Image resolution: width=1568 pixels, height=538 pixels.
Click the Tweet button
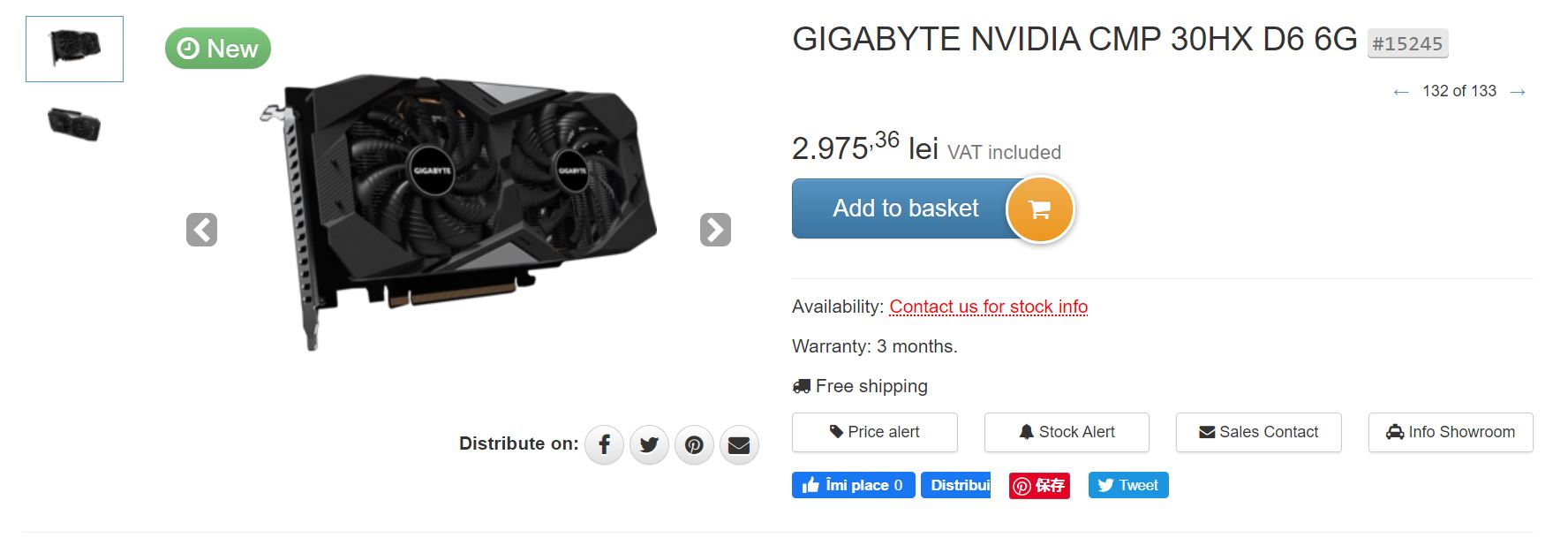[1128, 485]
